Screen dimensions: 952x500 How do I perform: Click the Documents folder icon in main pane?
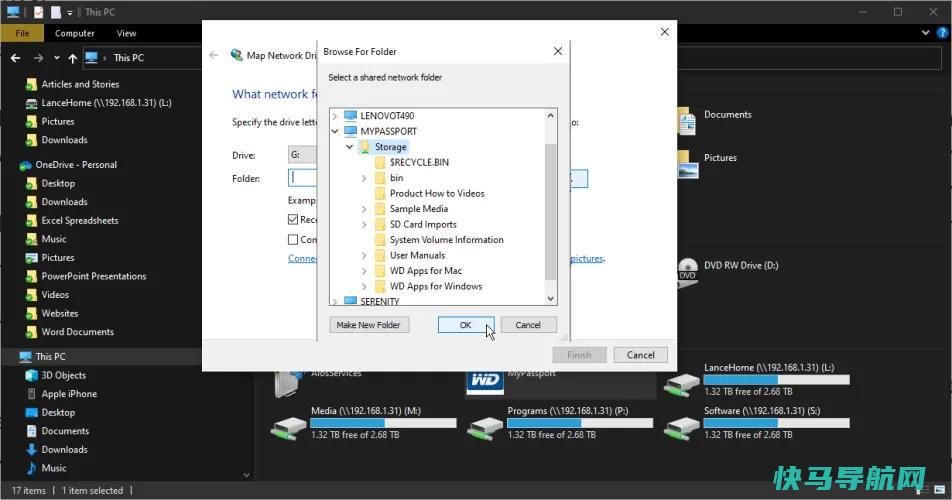687,121
